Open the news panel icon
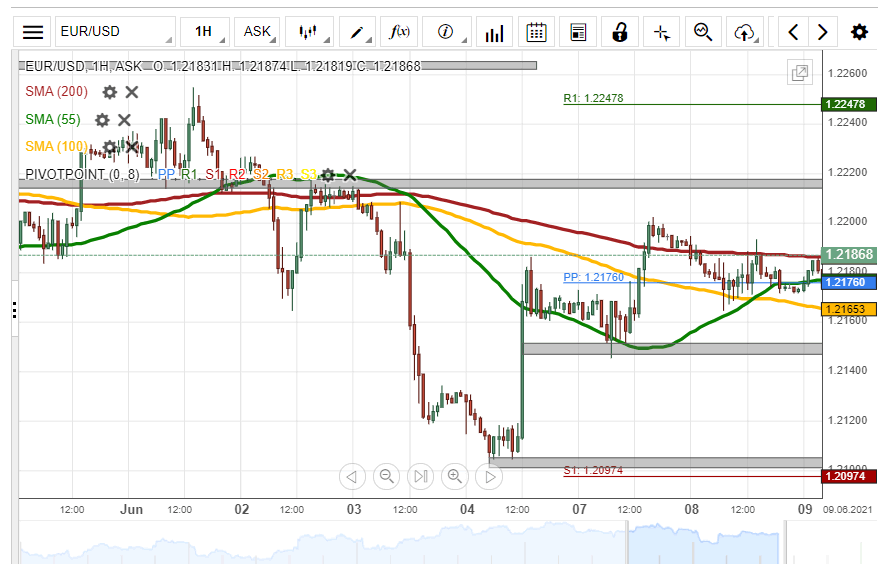 (578, 32)
